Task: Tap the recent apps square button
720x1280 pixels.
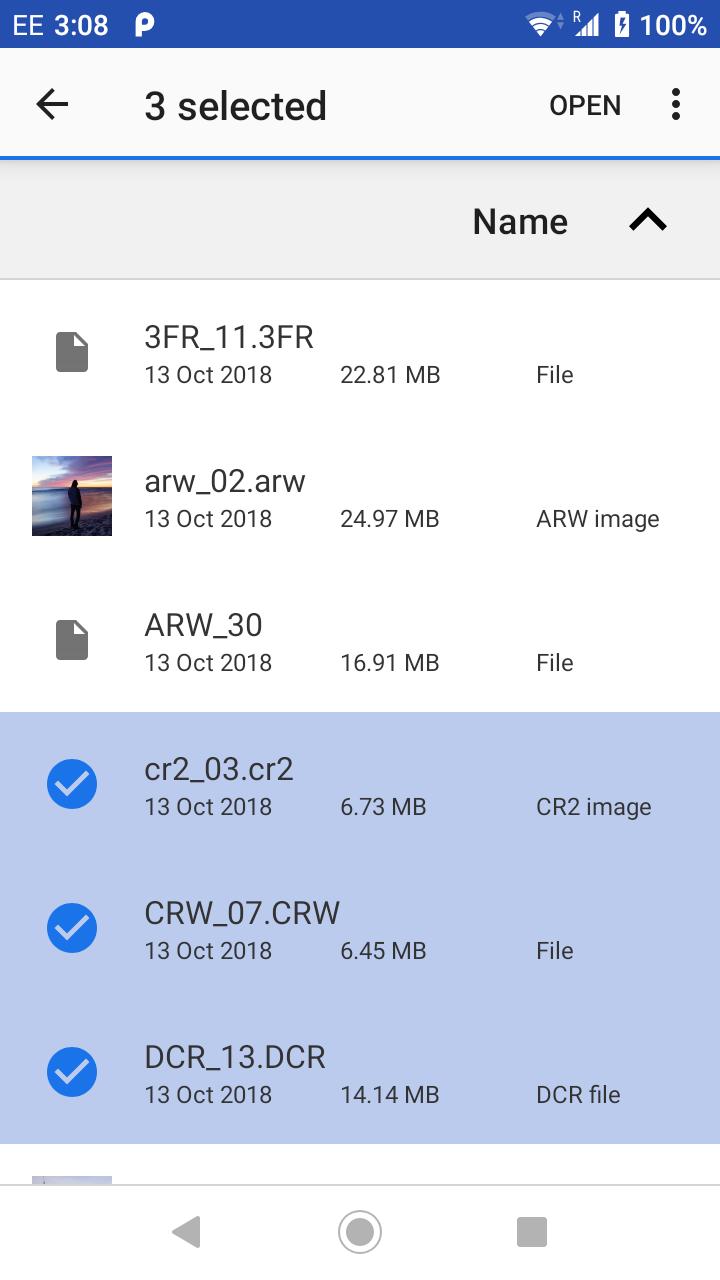Action: 532,1232
